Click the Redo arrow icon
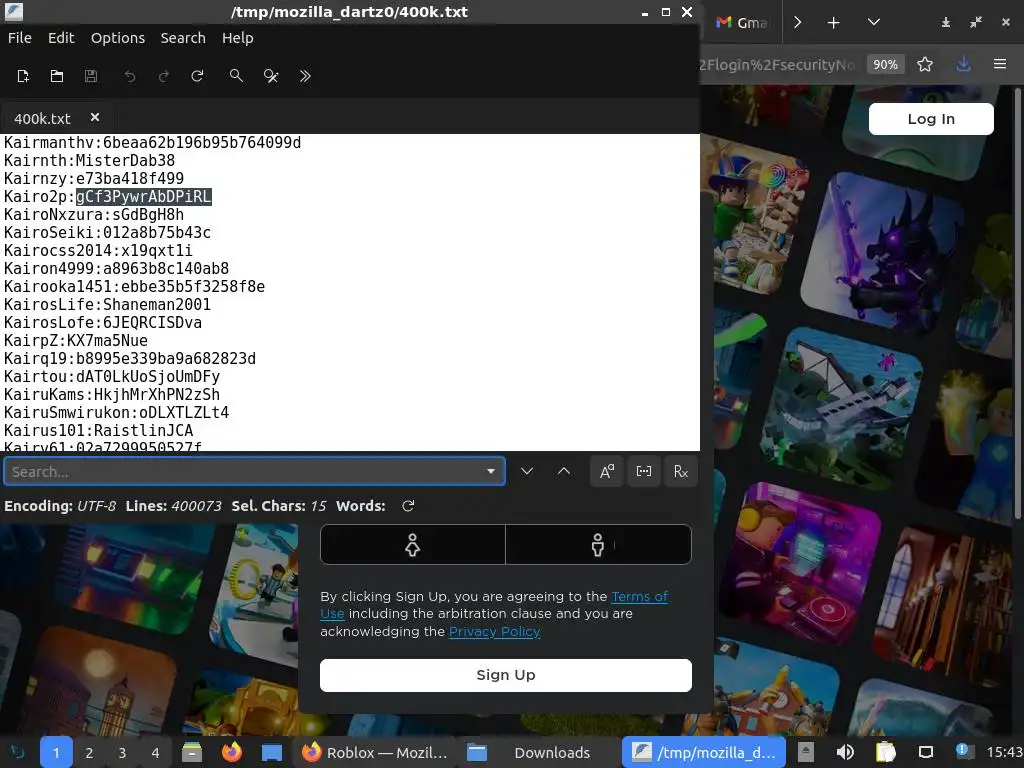Viewport: 1024px width, 768px height. click(x=163, y=76)
